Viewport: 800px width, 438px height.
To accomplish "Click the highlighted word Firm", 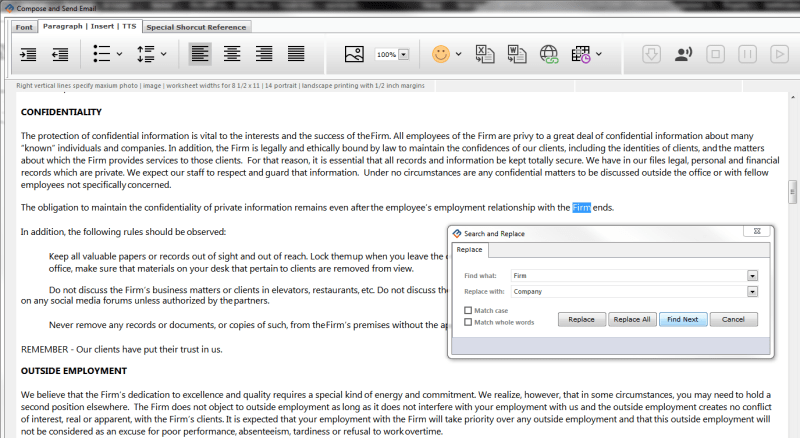I will point(581,208).
